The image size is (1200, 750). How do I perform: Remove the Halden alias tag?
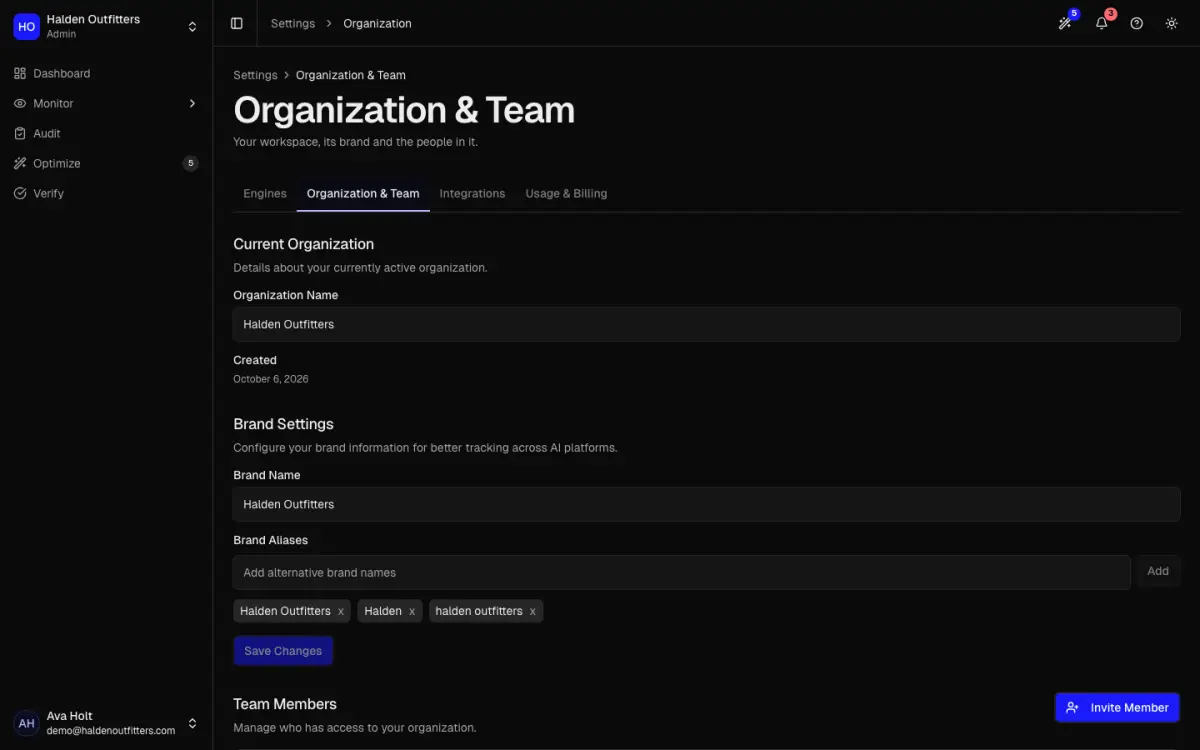coord(412,611)
